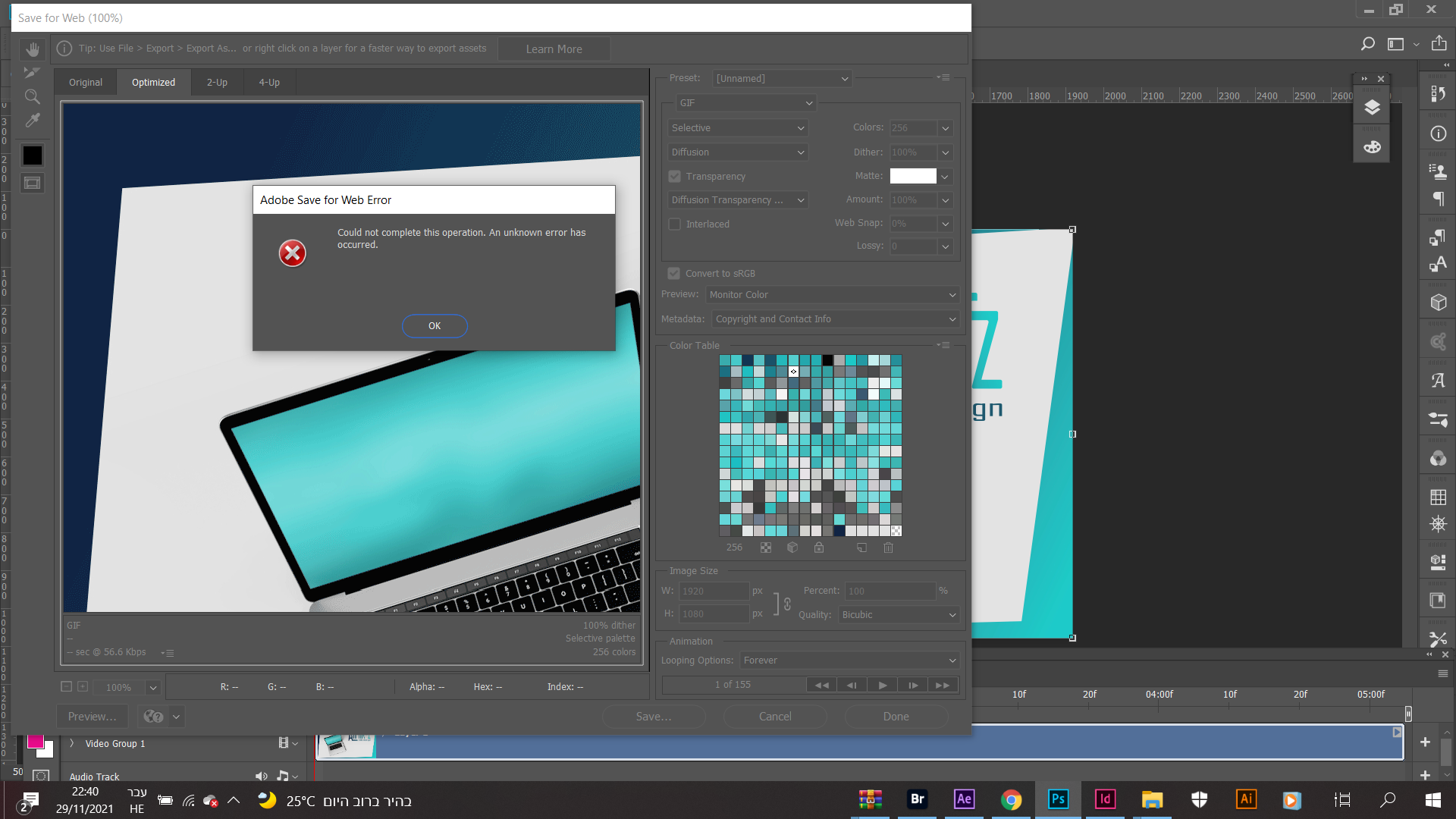Select the Hand tool in Save for Web
Viewport: 1456px width, 819px height.
32,49
